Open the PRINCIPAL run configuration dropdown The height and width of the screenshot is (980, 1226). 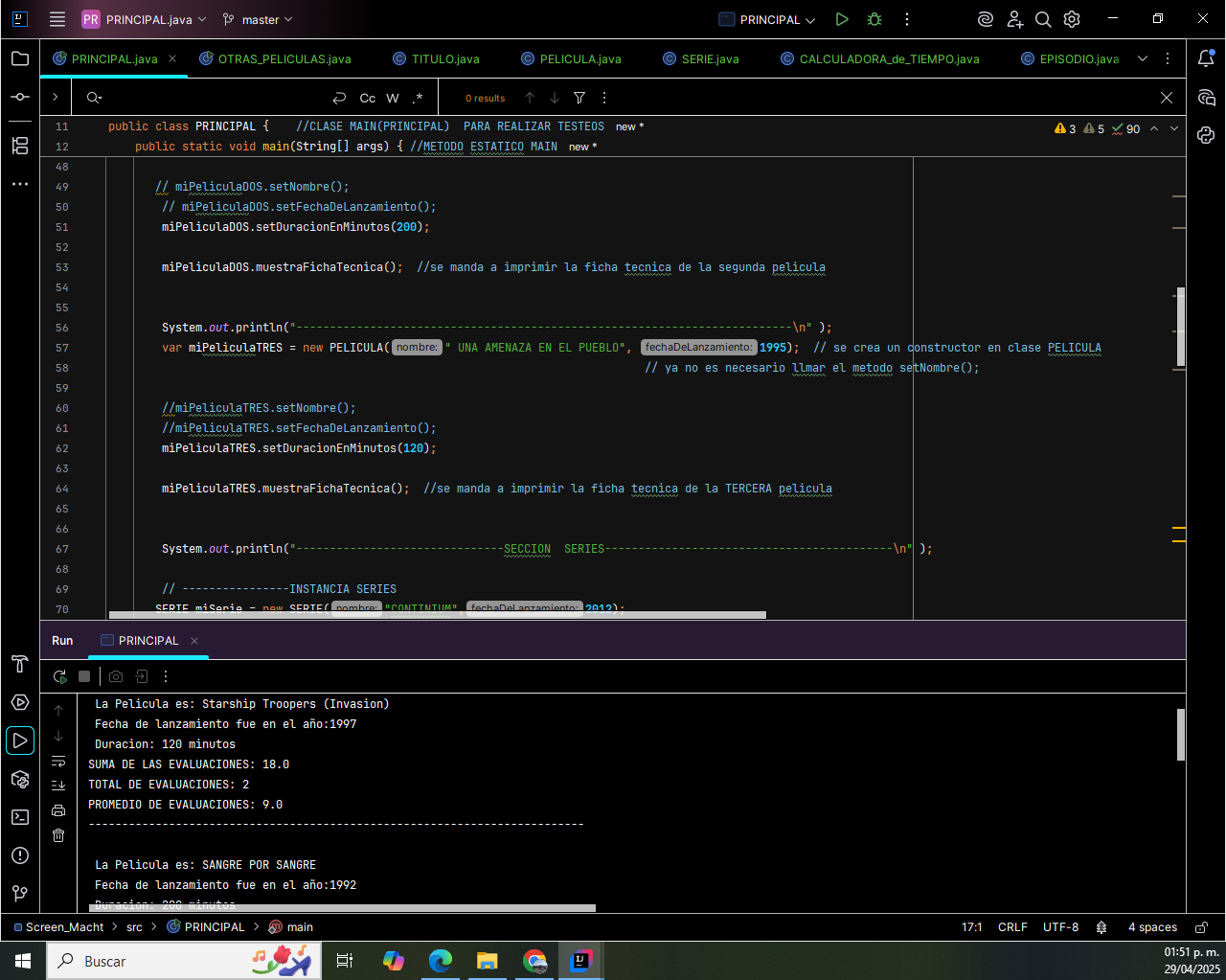[767, 19]
